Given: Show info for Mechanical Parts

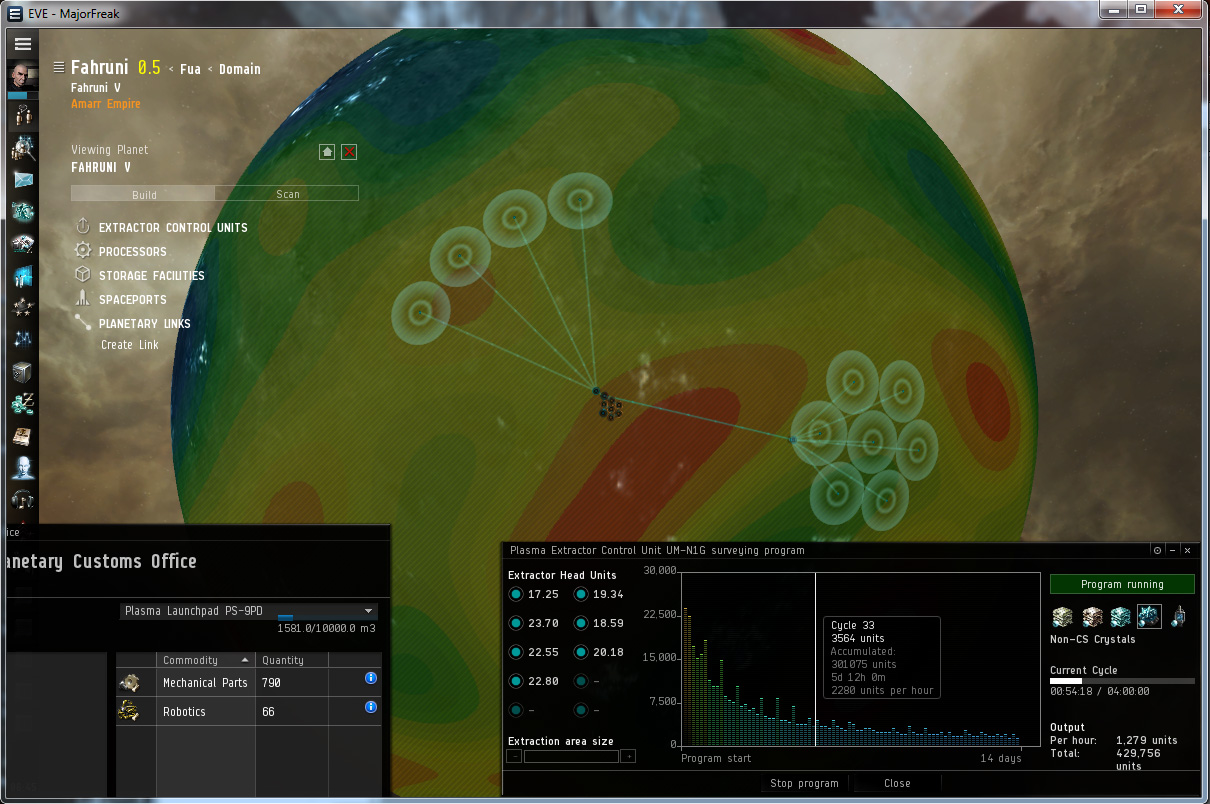Looking at the screenshot, I should (x=371, y=678).
